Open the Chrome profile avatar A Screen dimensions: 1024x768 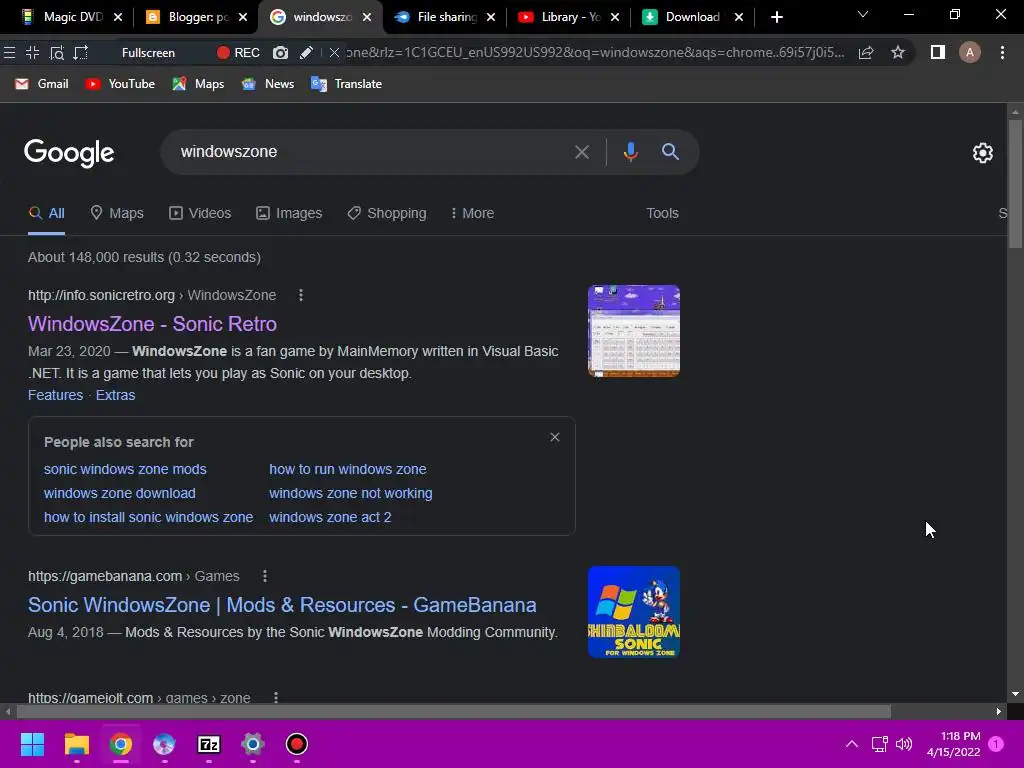[x=970, y=52]
